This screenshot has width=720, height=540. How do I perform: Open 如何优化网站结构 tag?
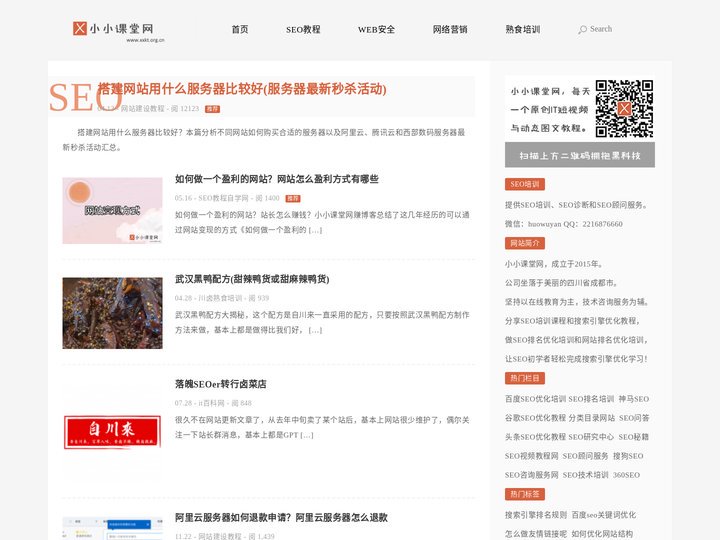(602, 534)
